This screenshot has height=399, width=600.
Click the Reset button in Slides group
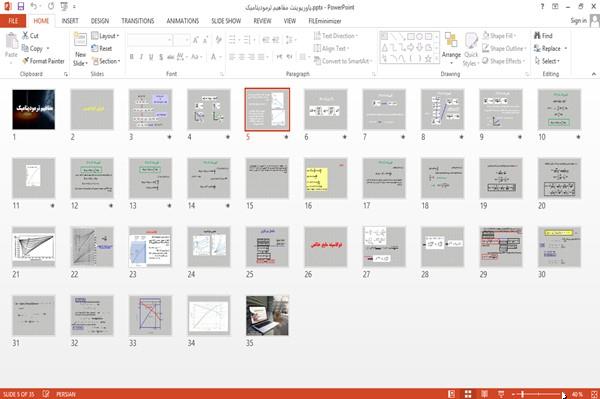click(x=102, y=49)
